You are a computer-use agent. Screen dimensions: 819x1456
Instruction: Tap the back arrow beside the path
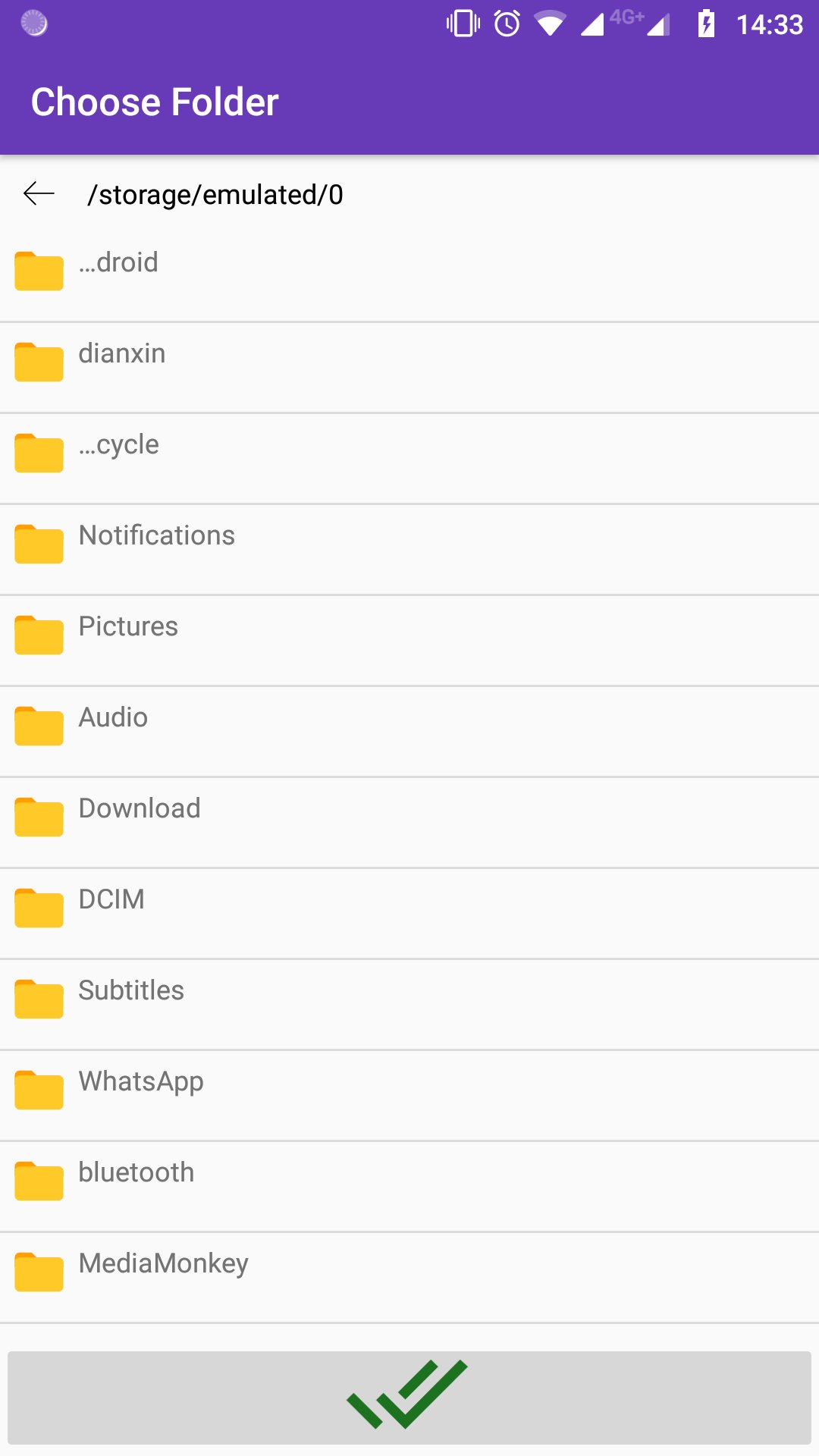coord(39,194)
